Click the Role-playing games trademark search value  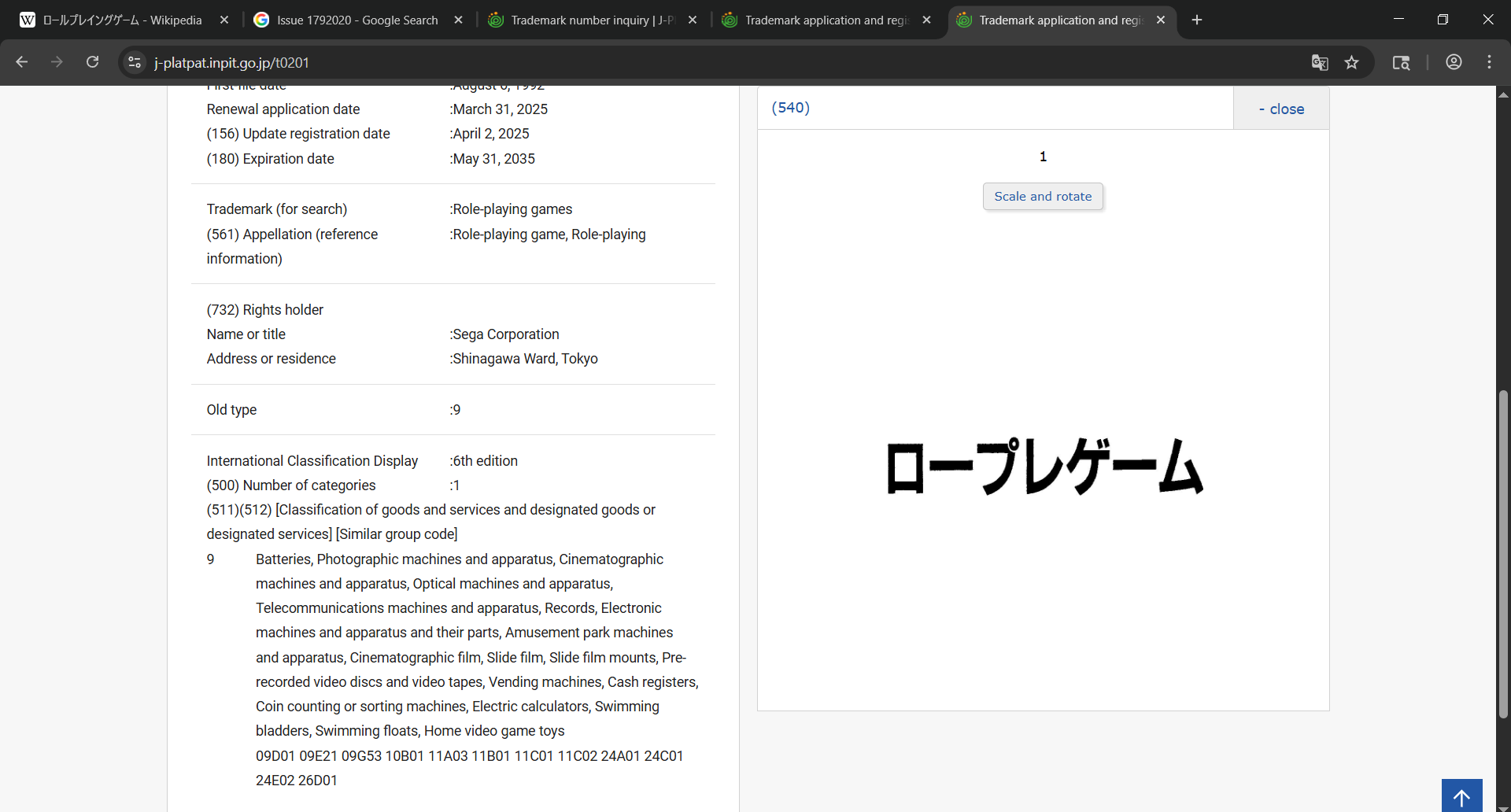(x=512, y=209)
